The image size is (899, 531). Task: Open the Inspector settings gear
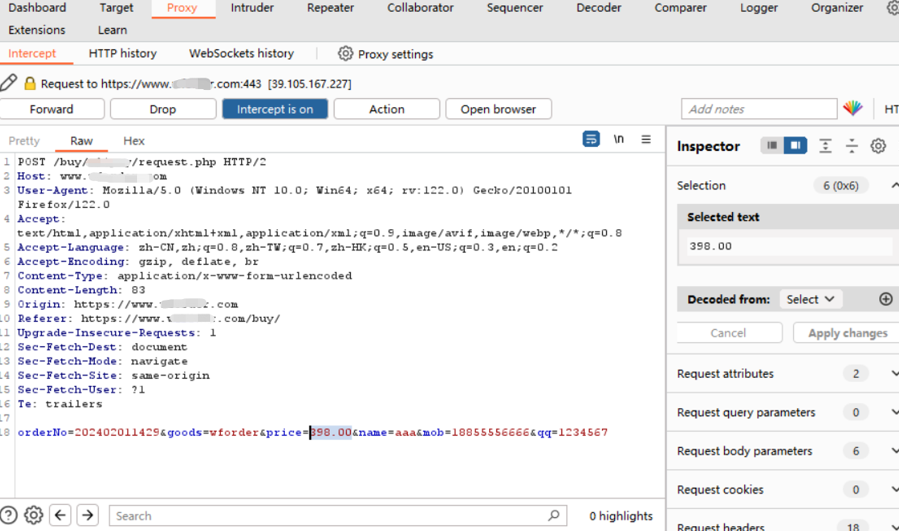tap(878, 146)
